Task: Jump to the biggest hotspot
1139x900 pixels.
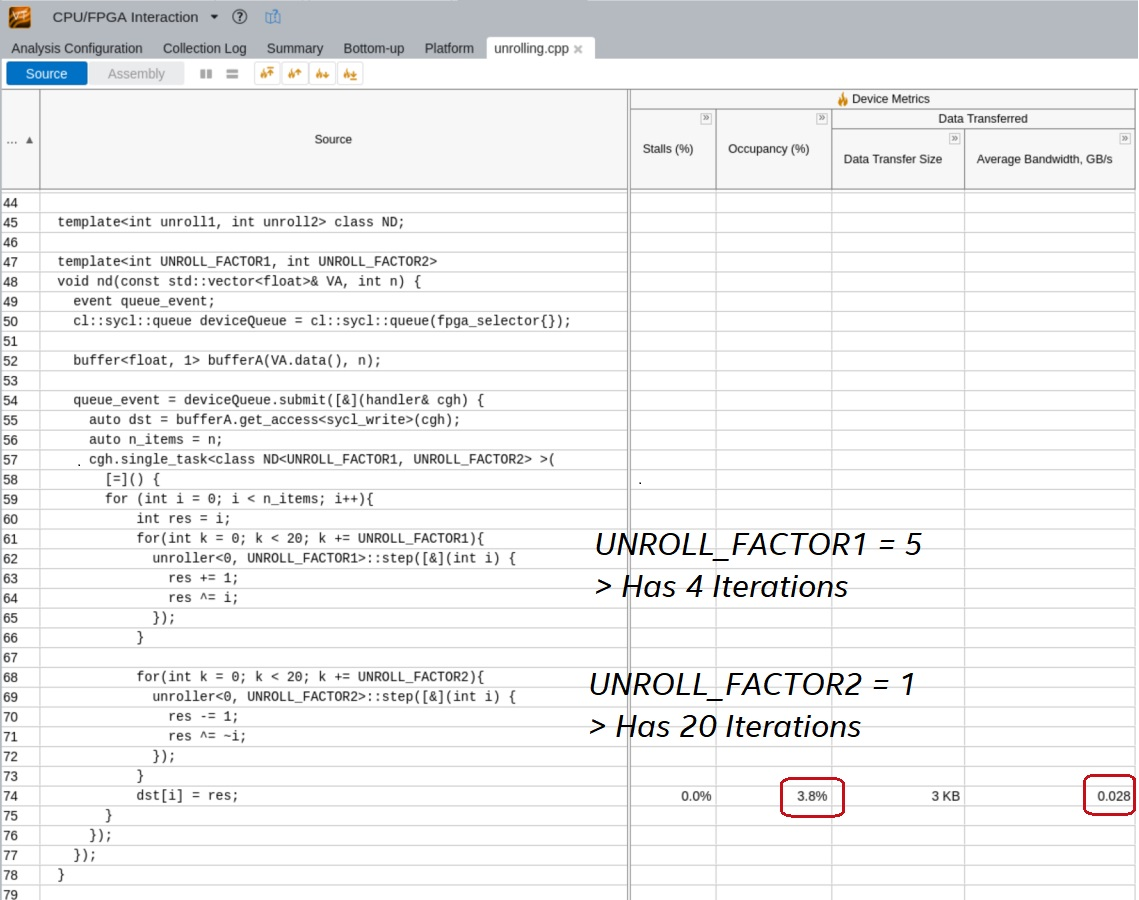Action: tap(267, 74)
